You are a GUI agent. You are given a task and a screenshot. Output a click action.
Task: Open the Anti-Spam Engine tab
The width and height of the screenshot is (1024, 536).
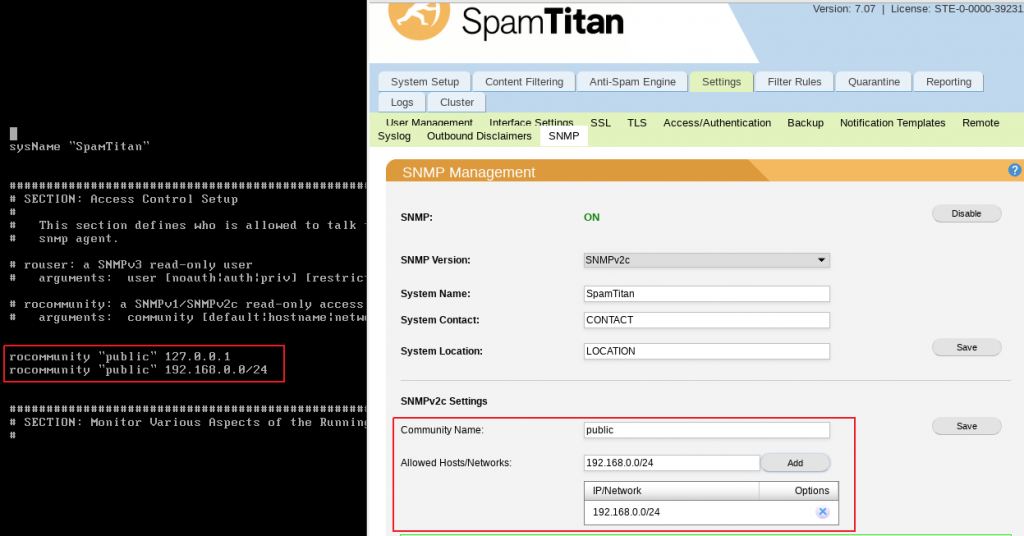pos(632,82)
